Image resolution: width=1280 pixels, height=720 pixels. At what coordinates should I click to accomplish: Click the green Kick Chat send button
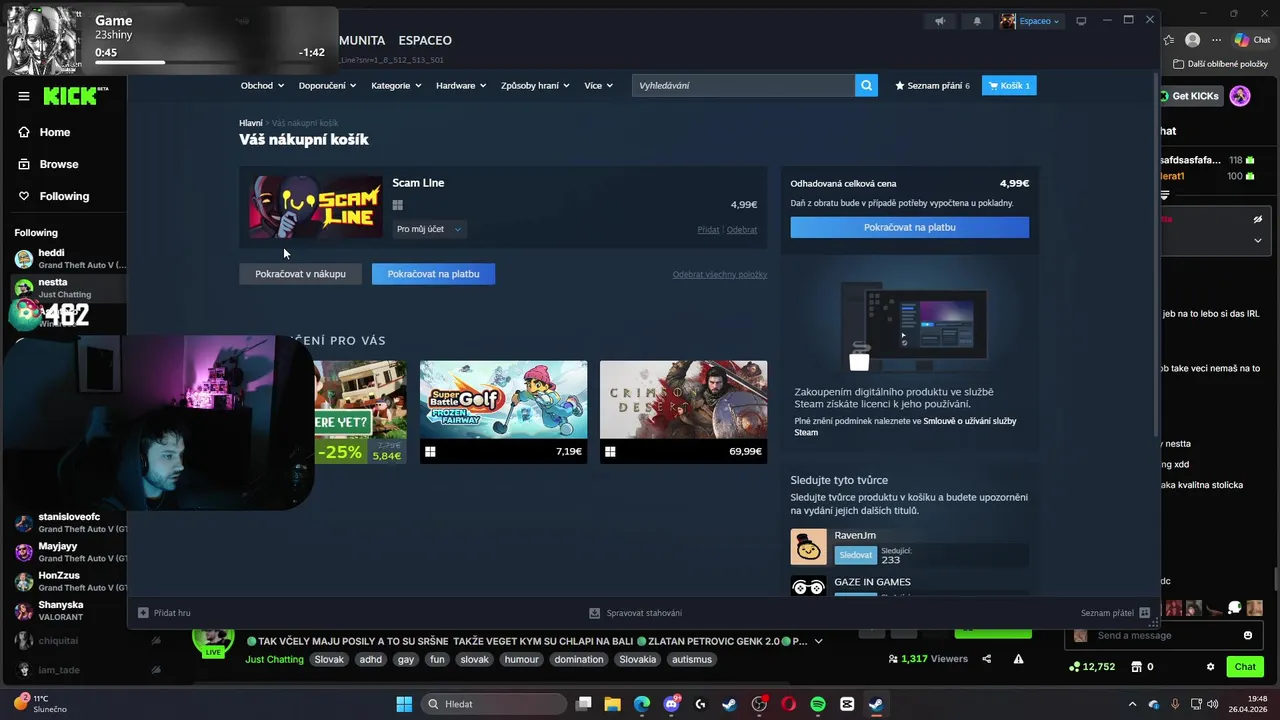[x=1245, y=667]
